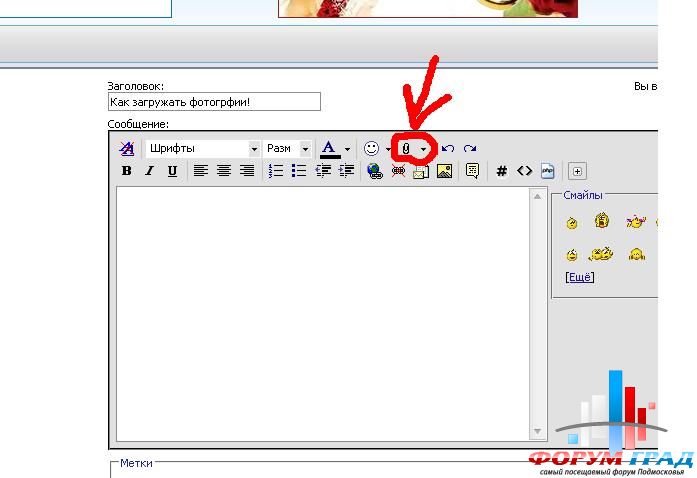
Task: Toggle italic text formatting
Action: click(x=149, y=171)
